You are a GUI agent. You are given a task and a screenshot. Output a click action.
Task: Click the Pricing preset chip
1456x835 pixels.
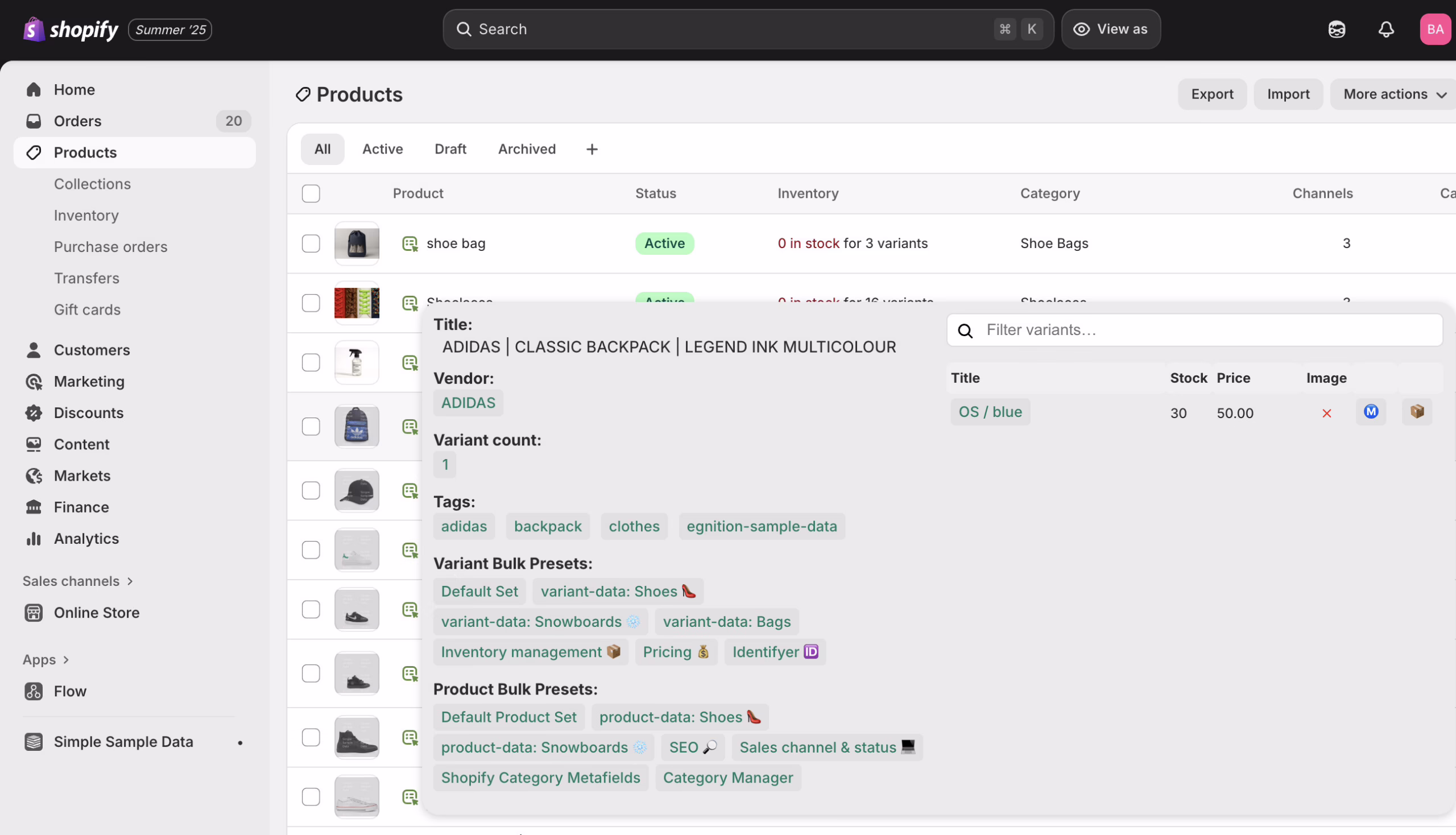676,652
